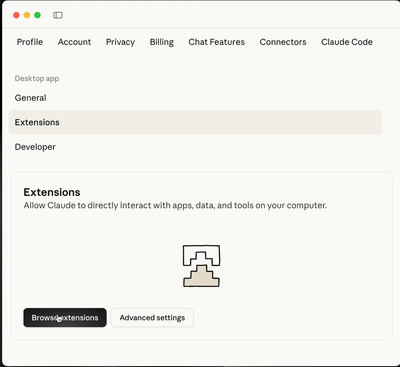Select the Chat Features tab
The image size is (400, 367).
217,42
